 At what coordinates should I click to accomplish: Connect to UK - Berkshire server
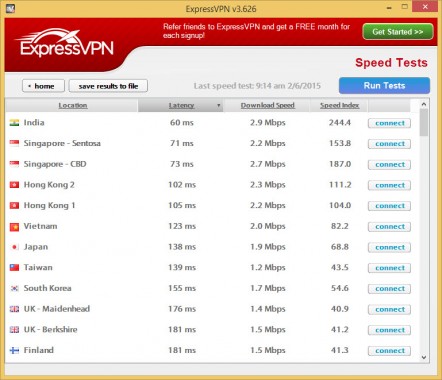tap(389, 330)
